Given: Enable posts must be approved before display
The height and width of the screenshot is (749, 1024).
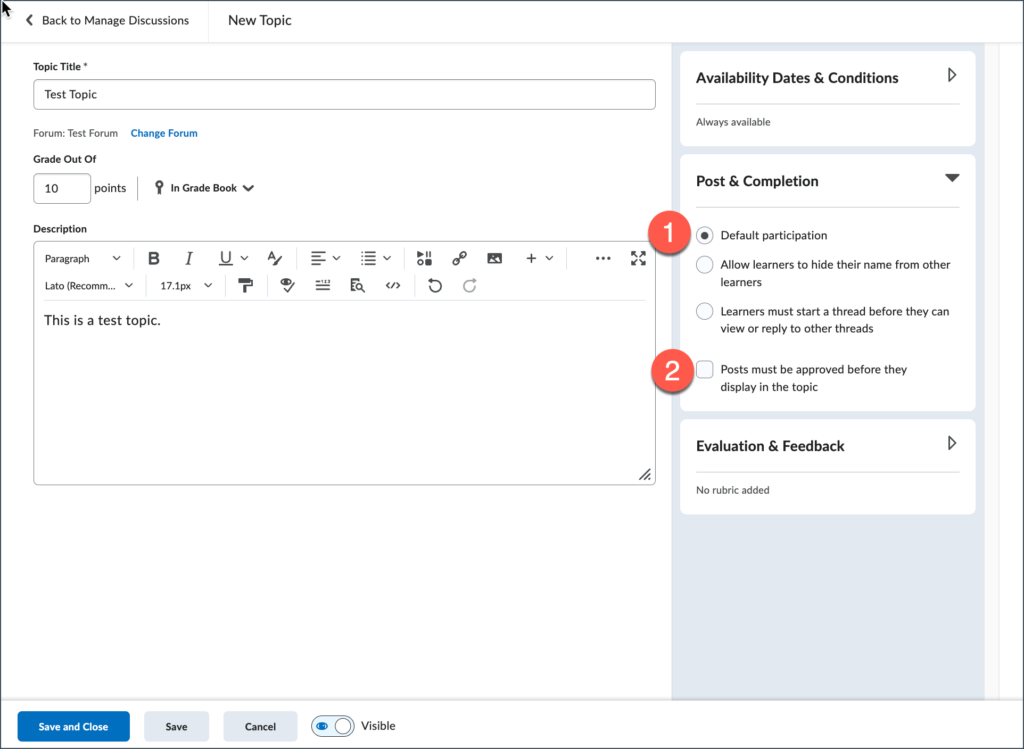Looking at the screenshot, I should tap(704, 369).
